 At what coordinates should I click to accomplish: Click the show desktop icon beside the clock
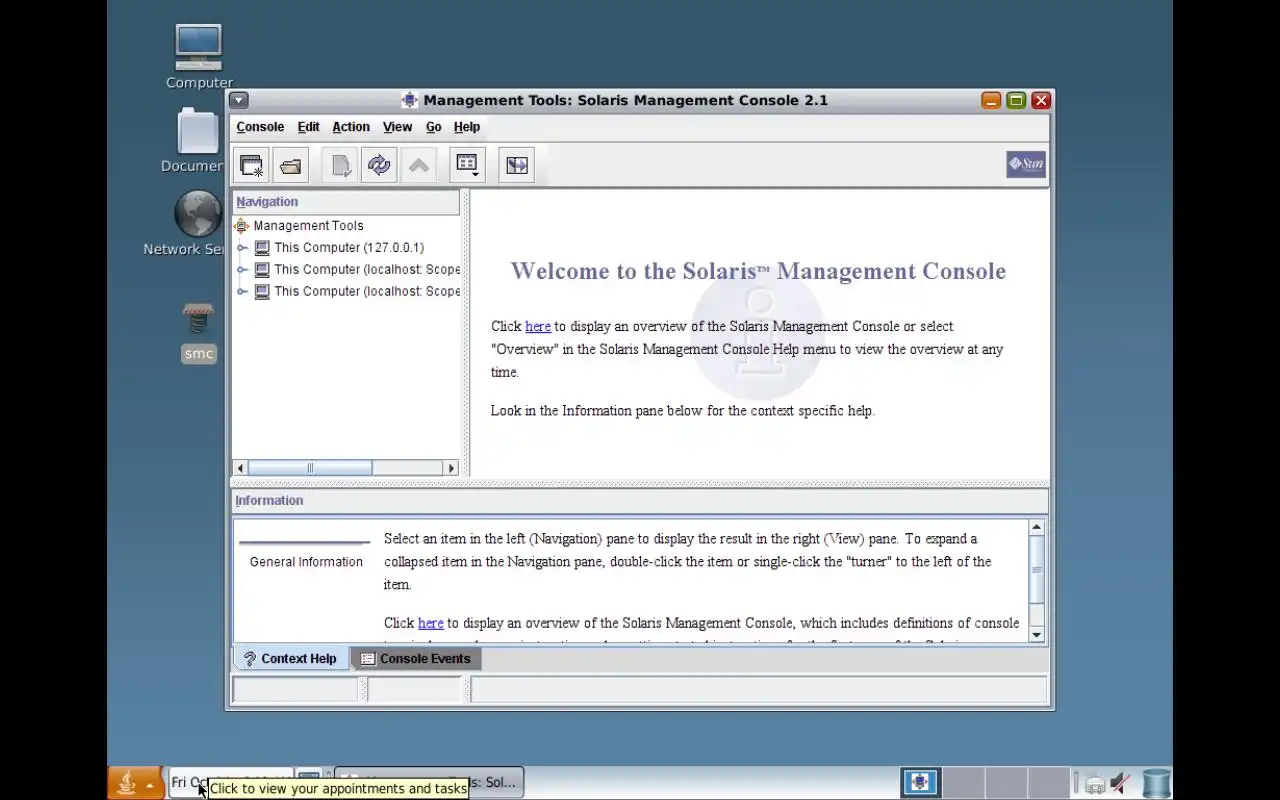(309, 777)
